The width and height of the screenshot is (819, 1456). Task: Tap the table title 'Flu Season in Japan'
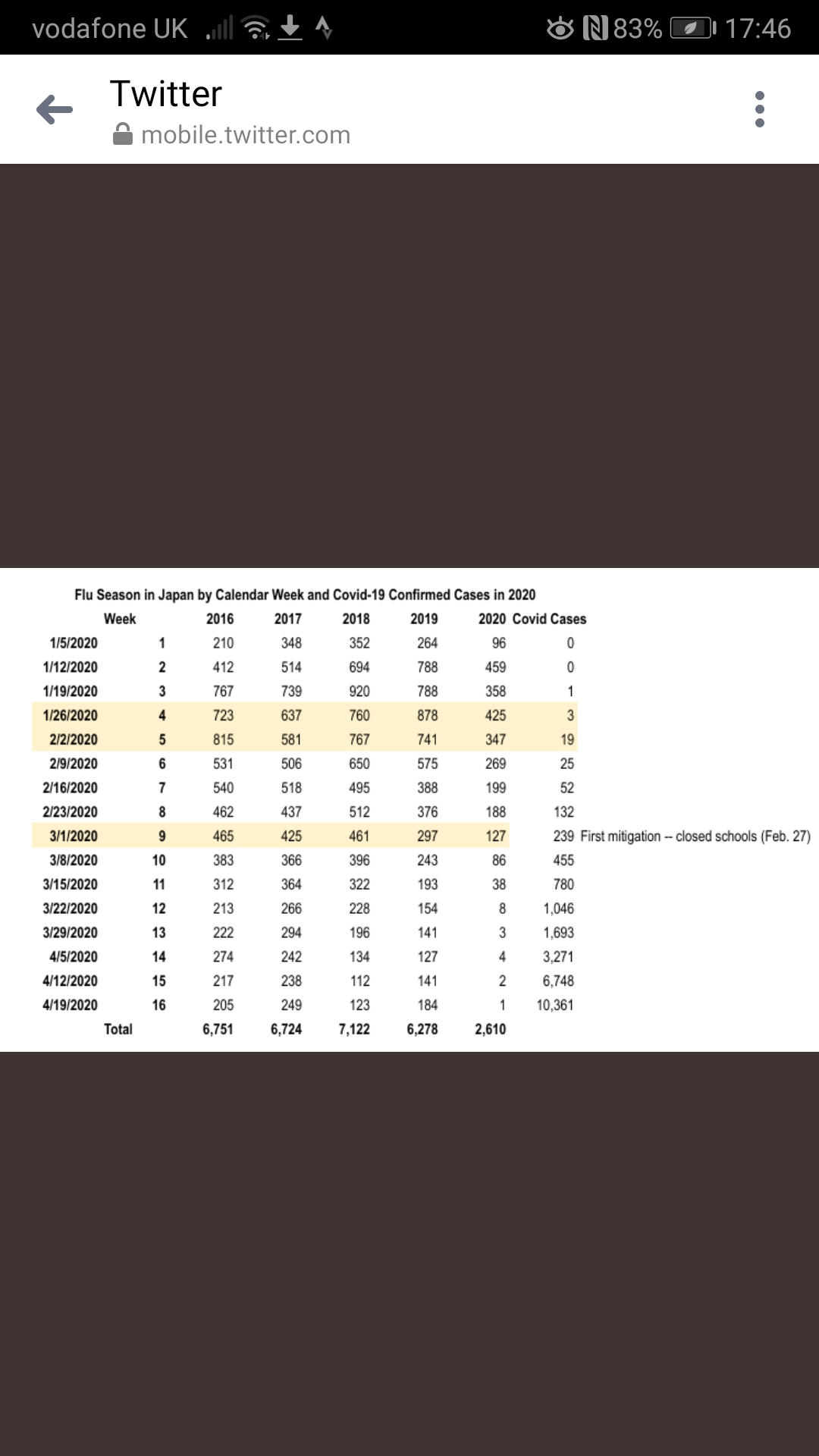point(305,595)
